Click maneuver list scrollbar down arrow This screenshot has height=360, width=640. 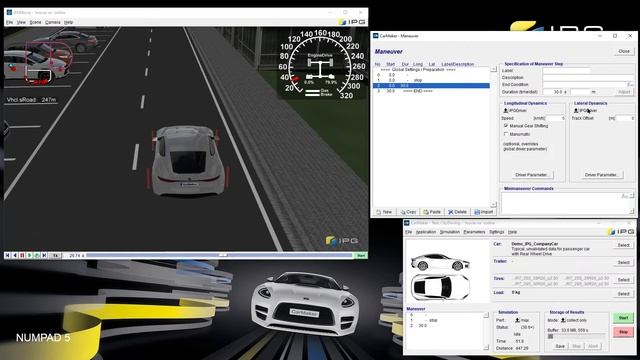493,204
